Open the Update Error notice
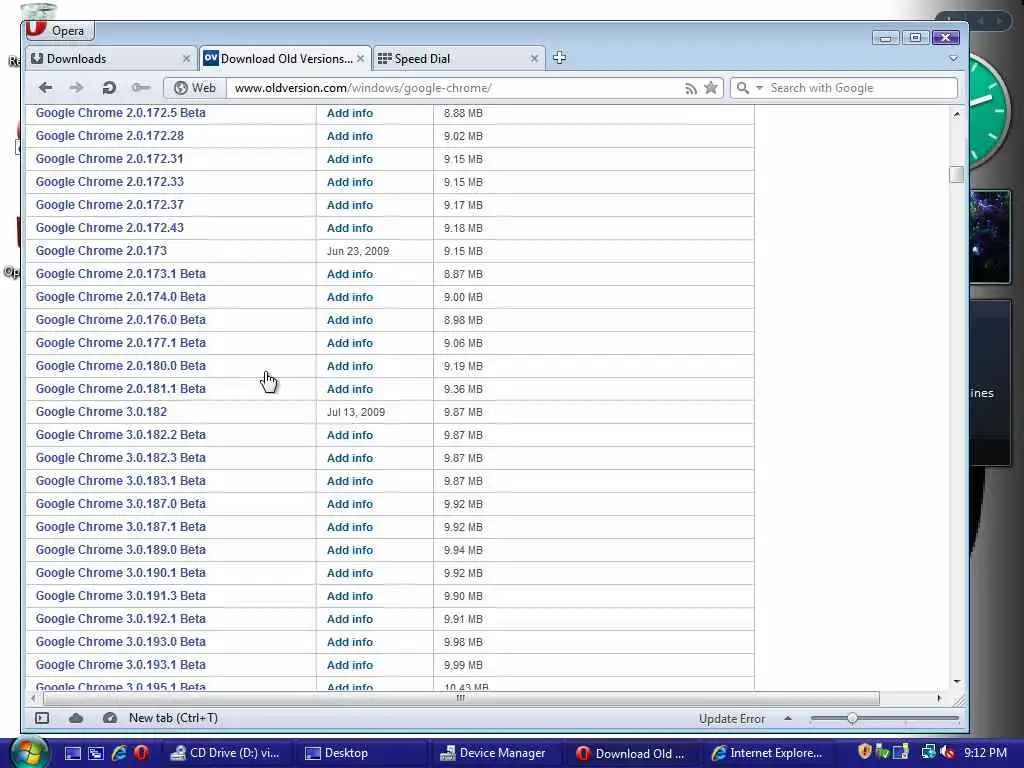This screenshot has height=768, width=1024. pyautogui.click(x=731, y=718)
